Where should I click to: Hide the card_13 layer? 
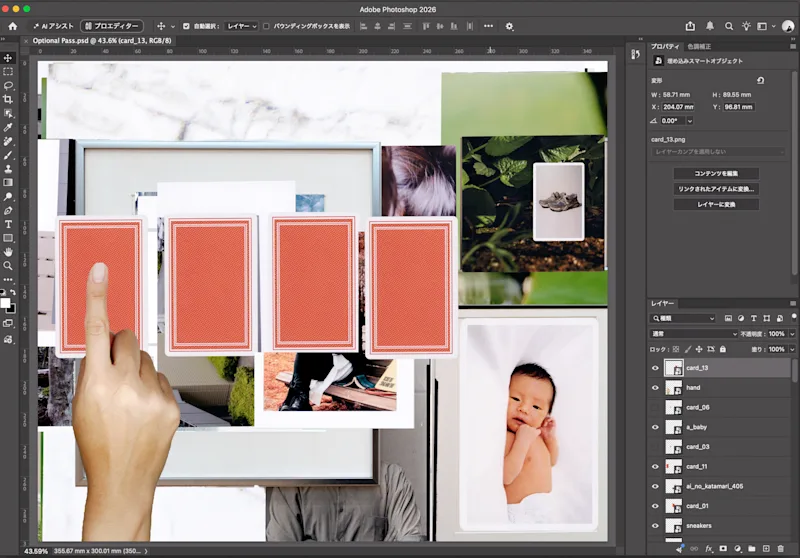(x=655, y=368)
